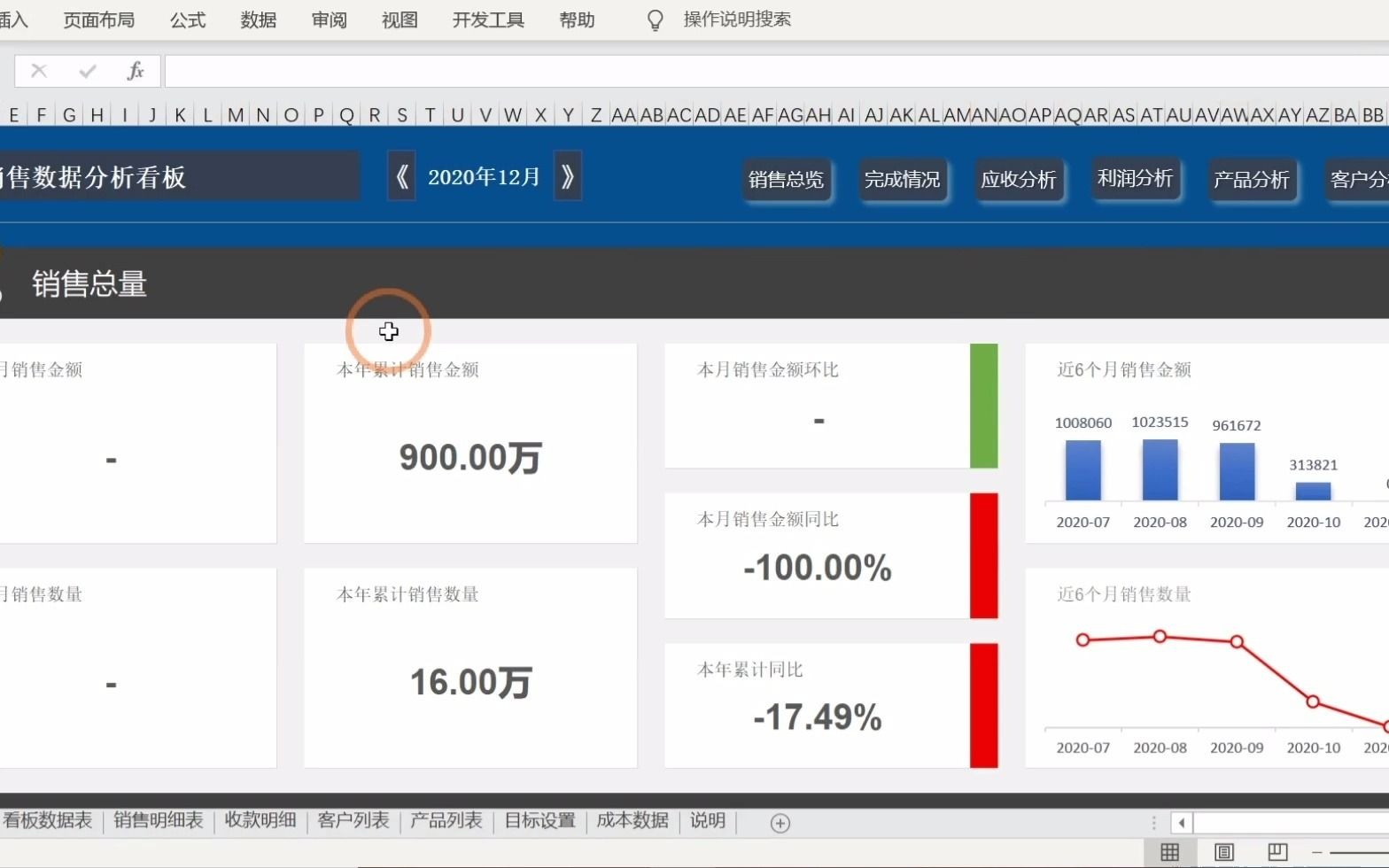This screenshot has width=1389, height=868.
Task: Switch to Page Layout view icon
Action: [1224, 852]
